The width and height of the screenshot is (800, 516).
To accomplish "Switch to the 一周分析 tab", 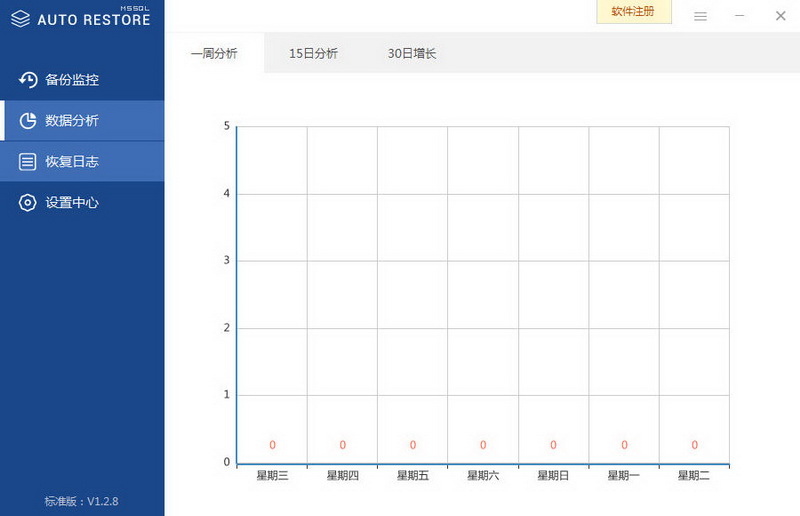I will (214, 53).
